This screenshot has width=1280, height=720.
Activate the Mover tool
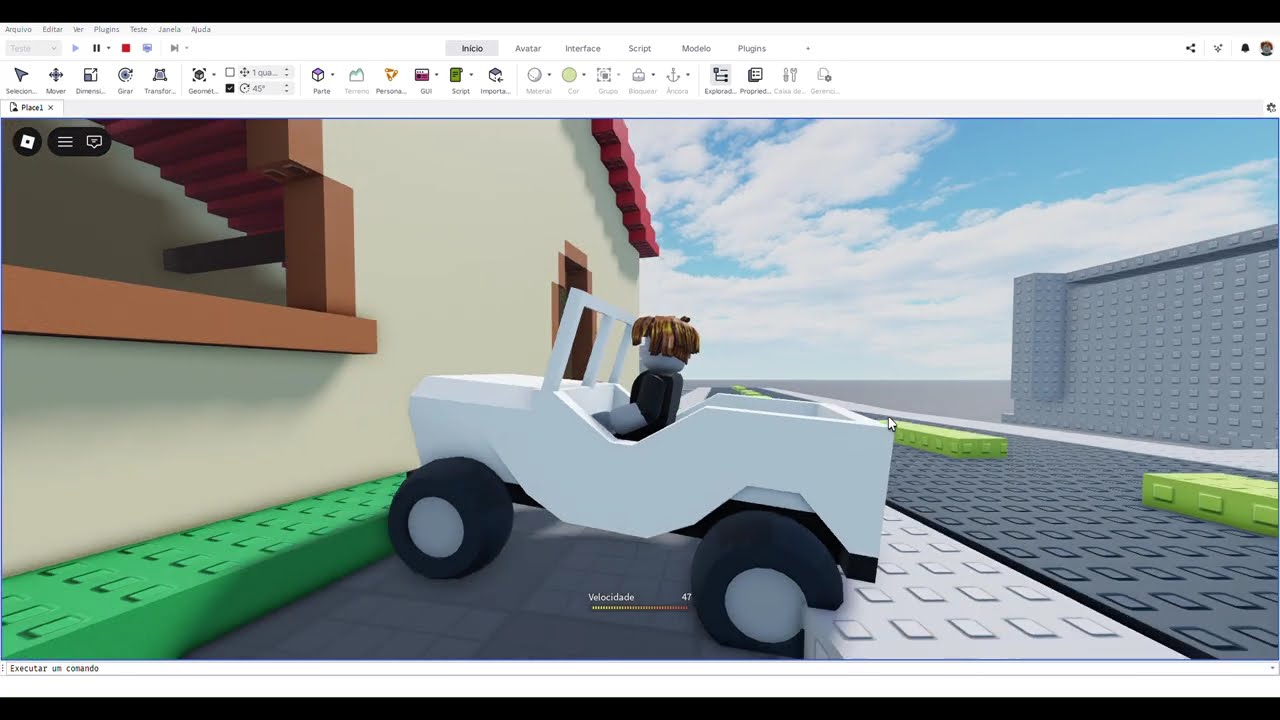56,80
